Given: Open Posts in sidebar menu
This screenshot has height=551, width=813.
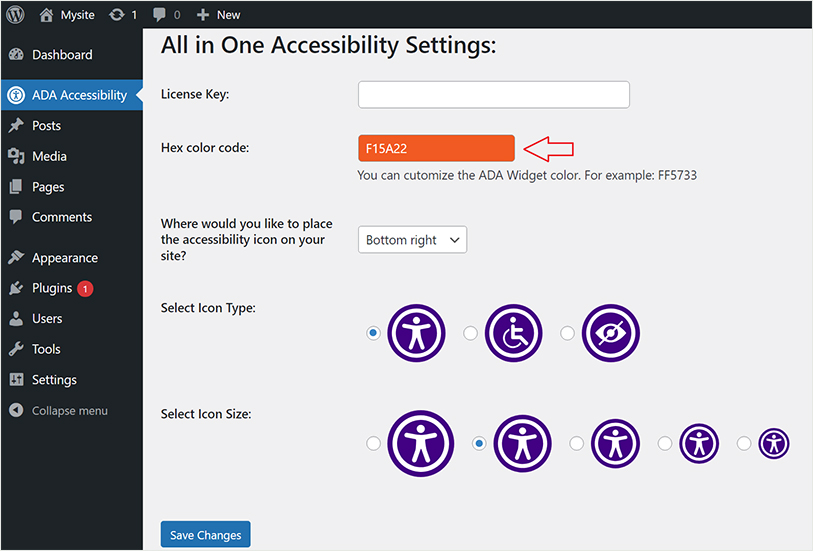Looking at the screenshot, I should (46, 125).
